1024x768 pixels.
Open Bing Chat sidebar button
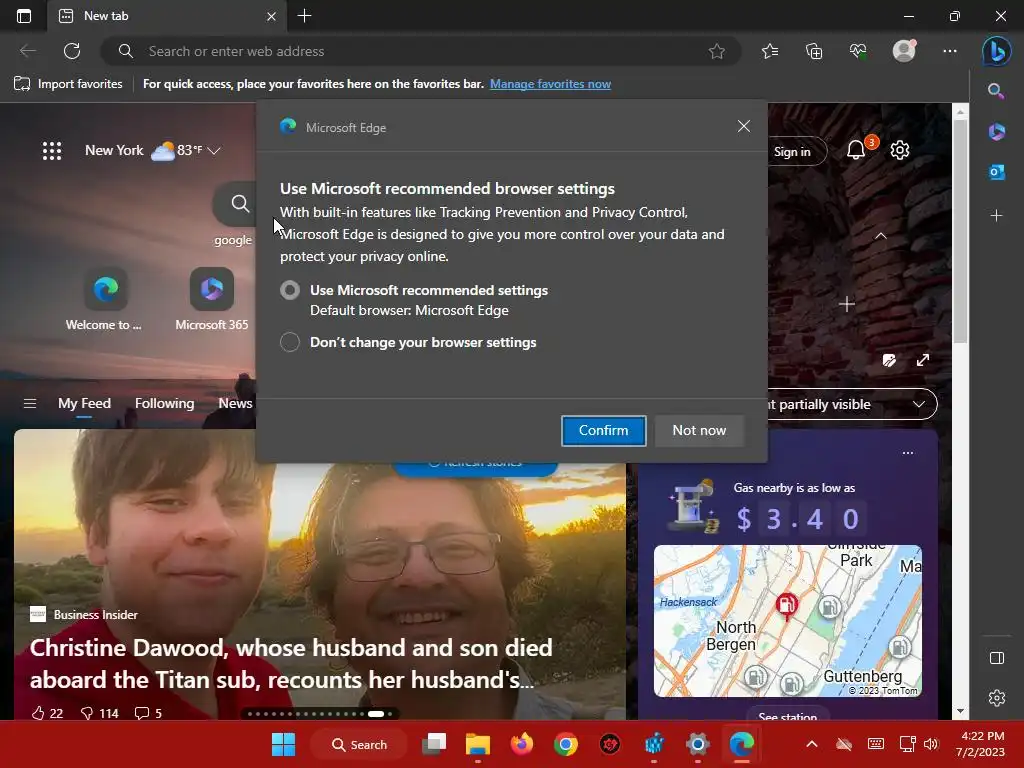click(997, 51)
